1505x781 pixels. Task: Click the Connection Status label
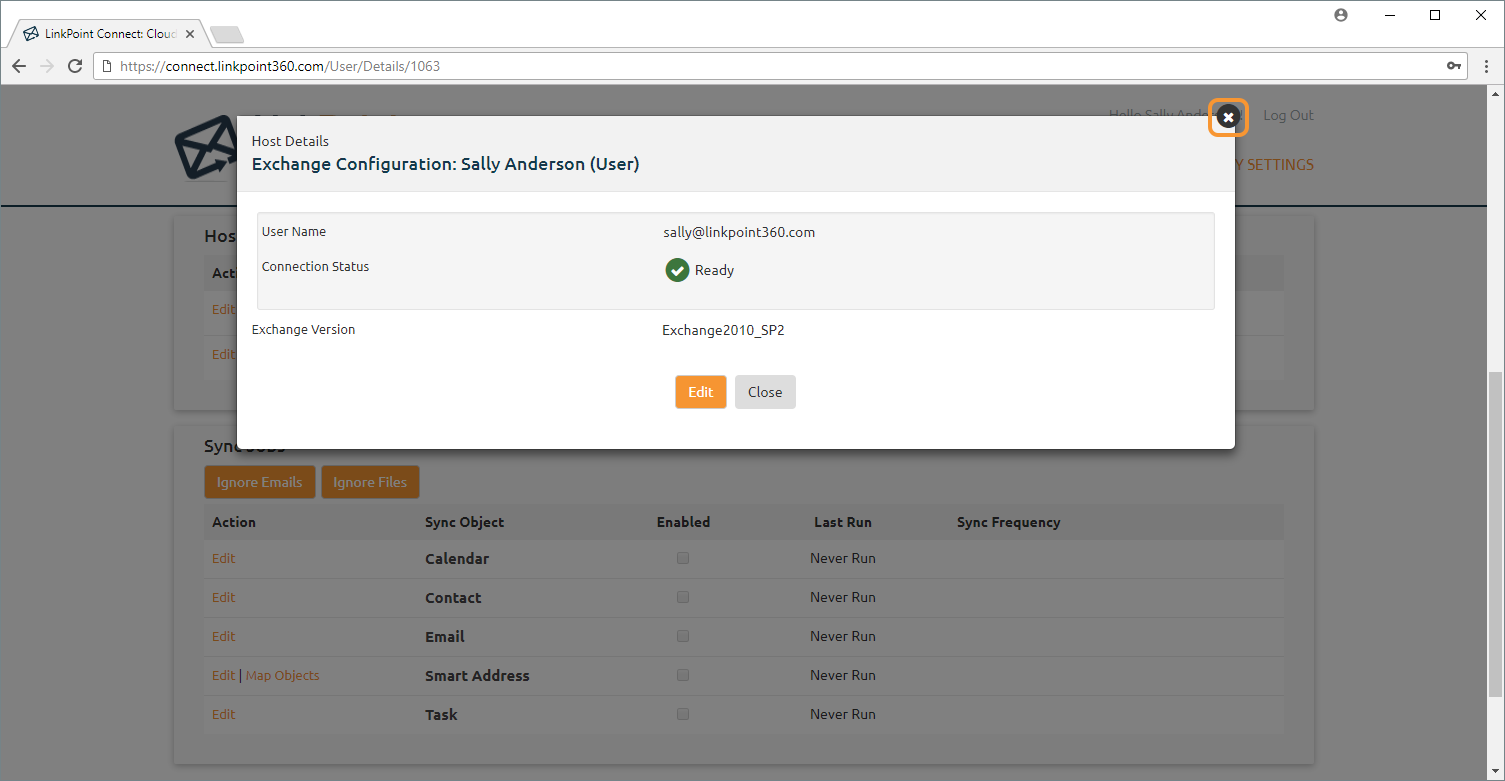[x=316, y=267]
